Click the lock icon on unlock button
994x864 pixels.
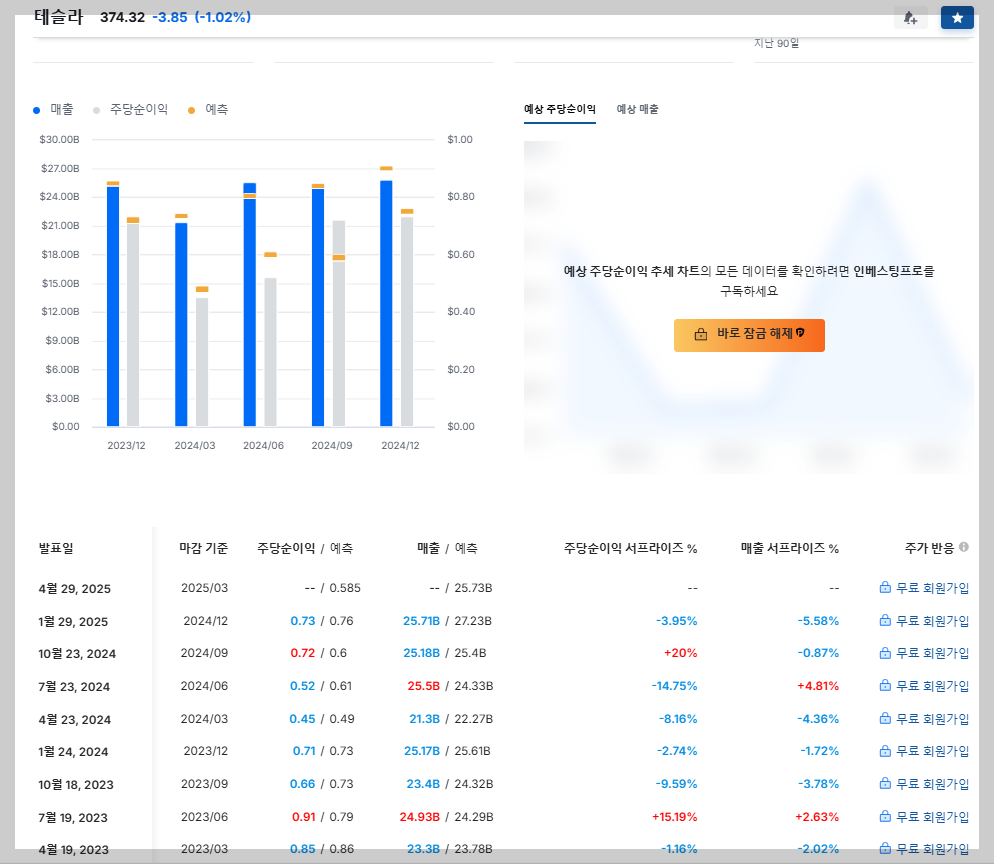(700, 334)
